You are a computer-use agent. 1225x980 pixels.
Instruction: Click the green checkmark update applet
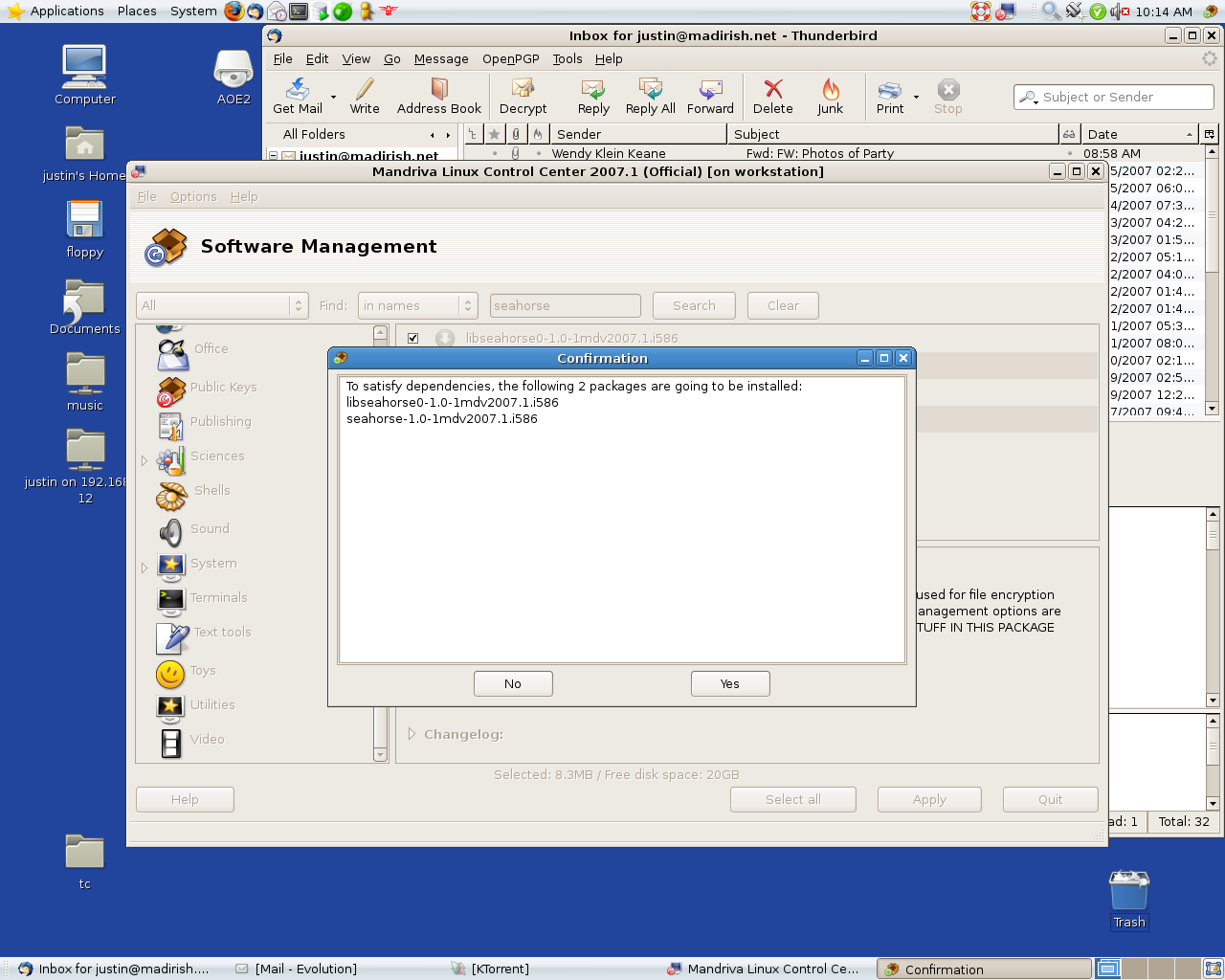(1098, 11)
